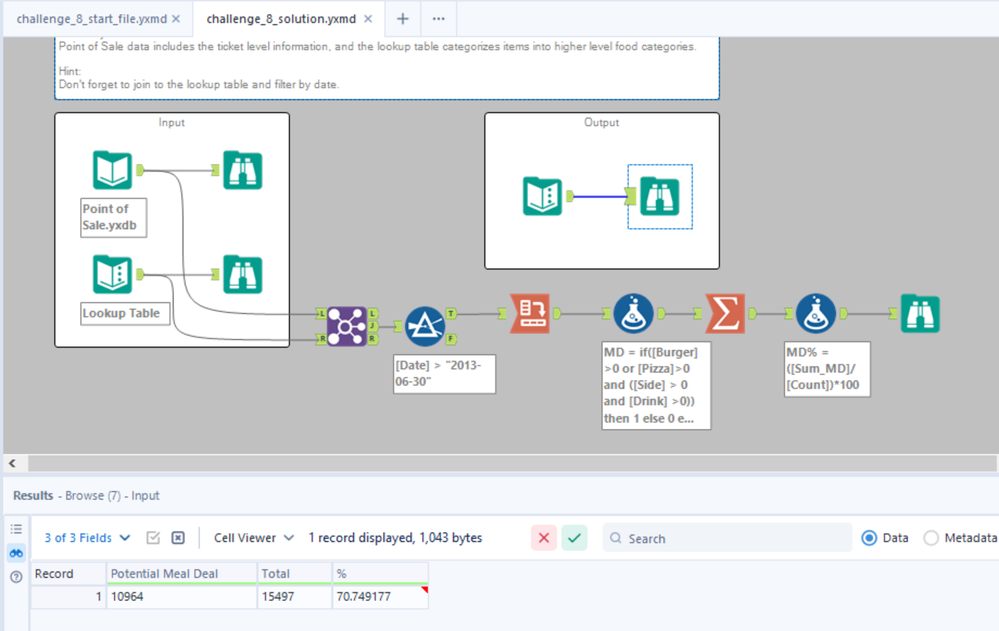Click the green checkmark apply button
The width and height of the screenshot is (999, 631).
click(x=574, y=538)
